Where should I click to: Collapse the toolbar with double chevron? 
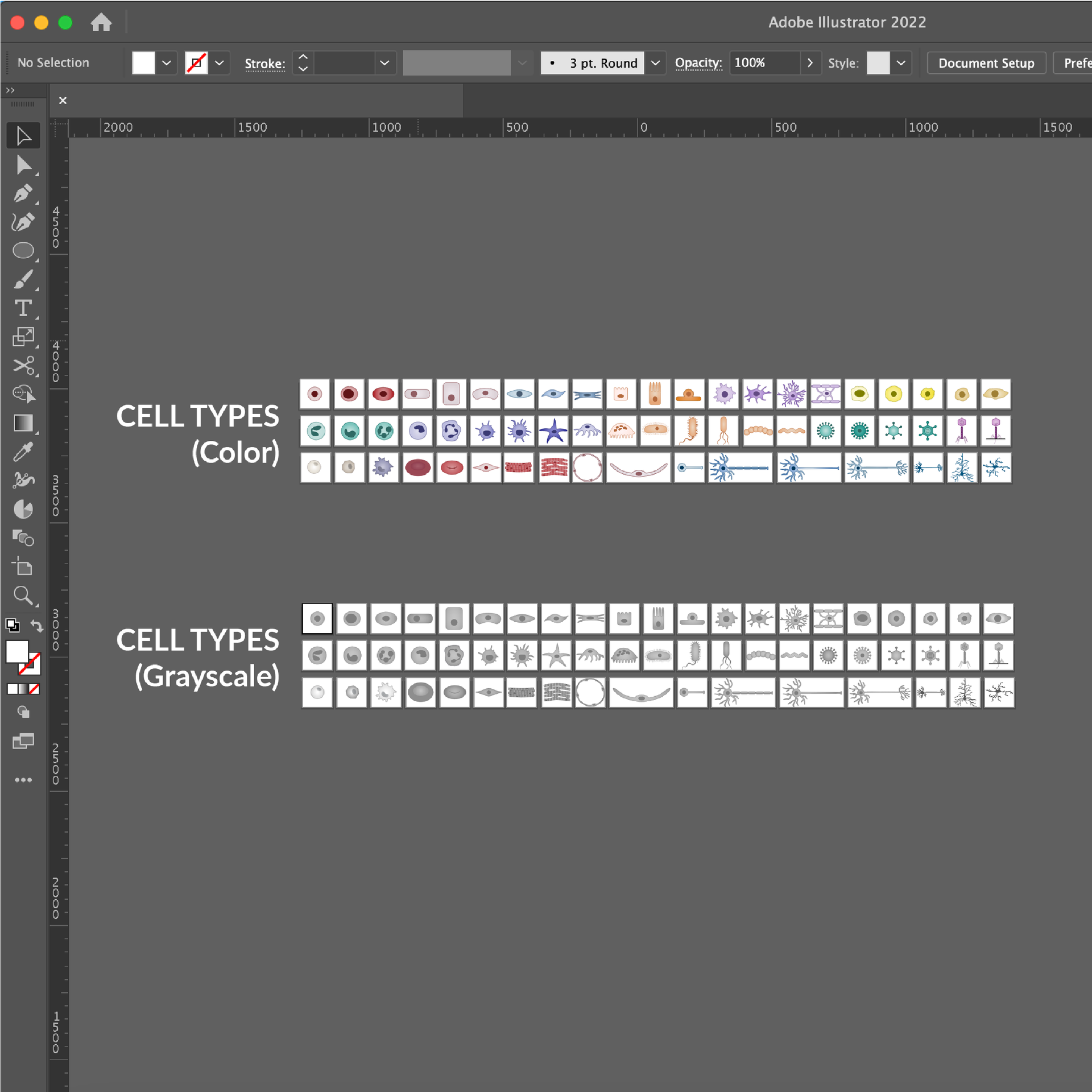(10, 89)
